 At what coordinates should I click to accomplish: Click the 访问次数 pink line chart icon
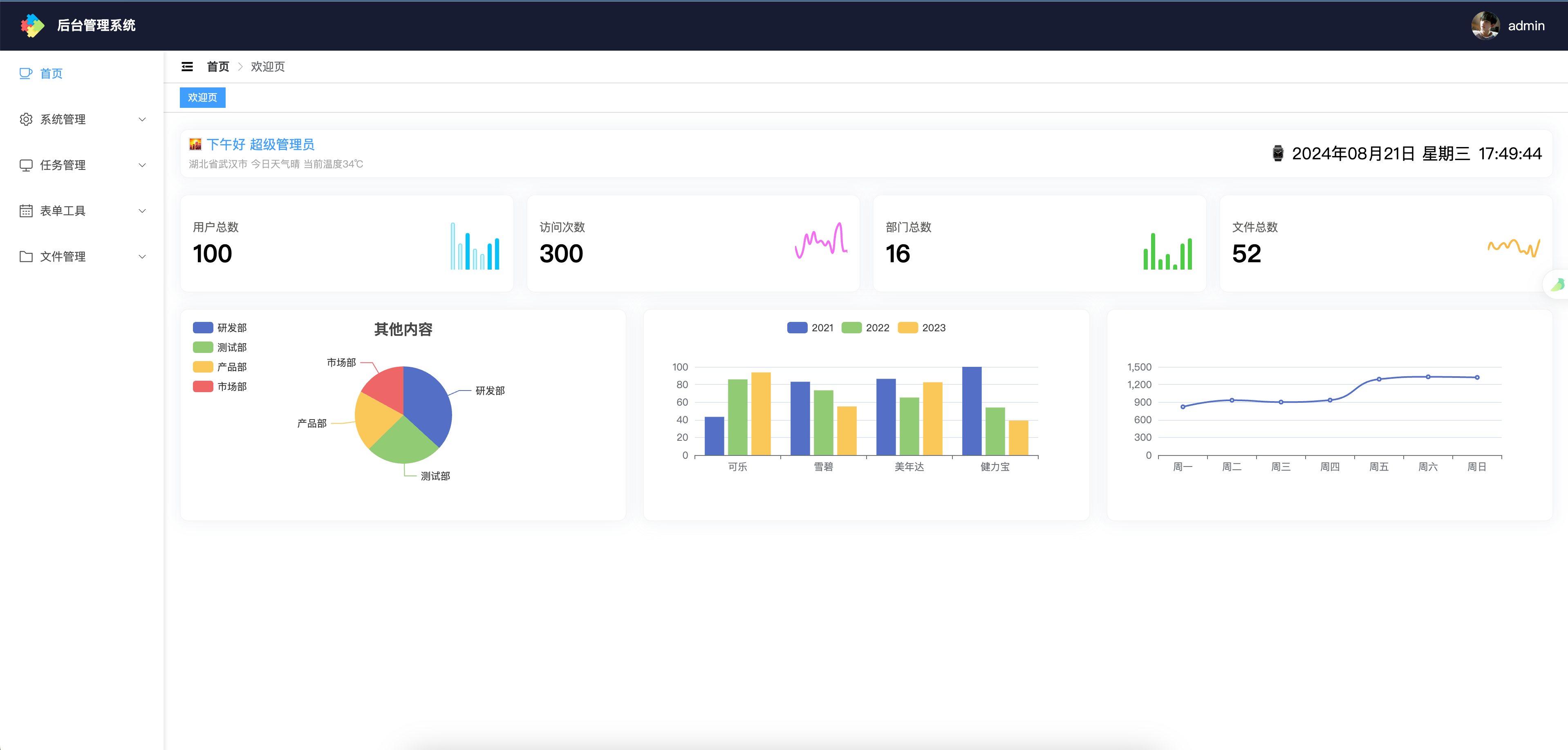[820, 241]
